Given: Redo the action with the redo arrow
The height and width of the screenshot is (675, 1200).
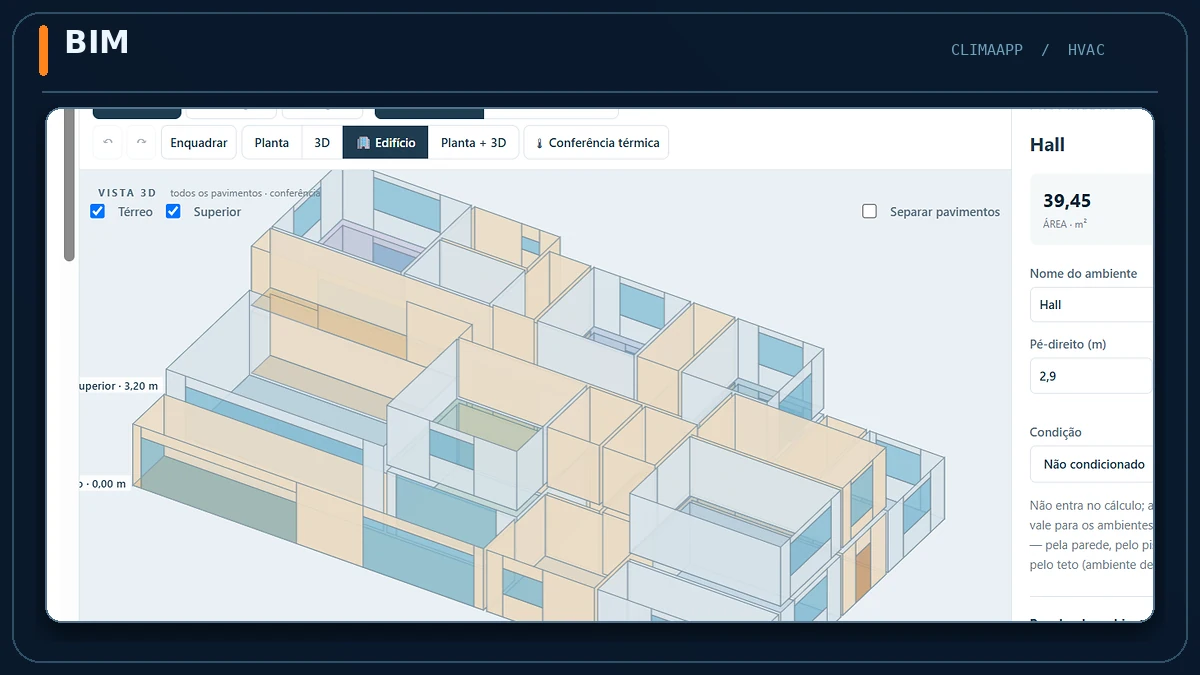Looking at the screenshot, I should (141, 142).
